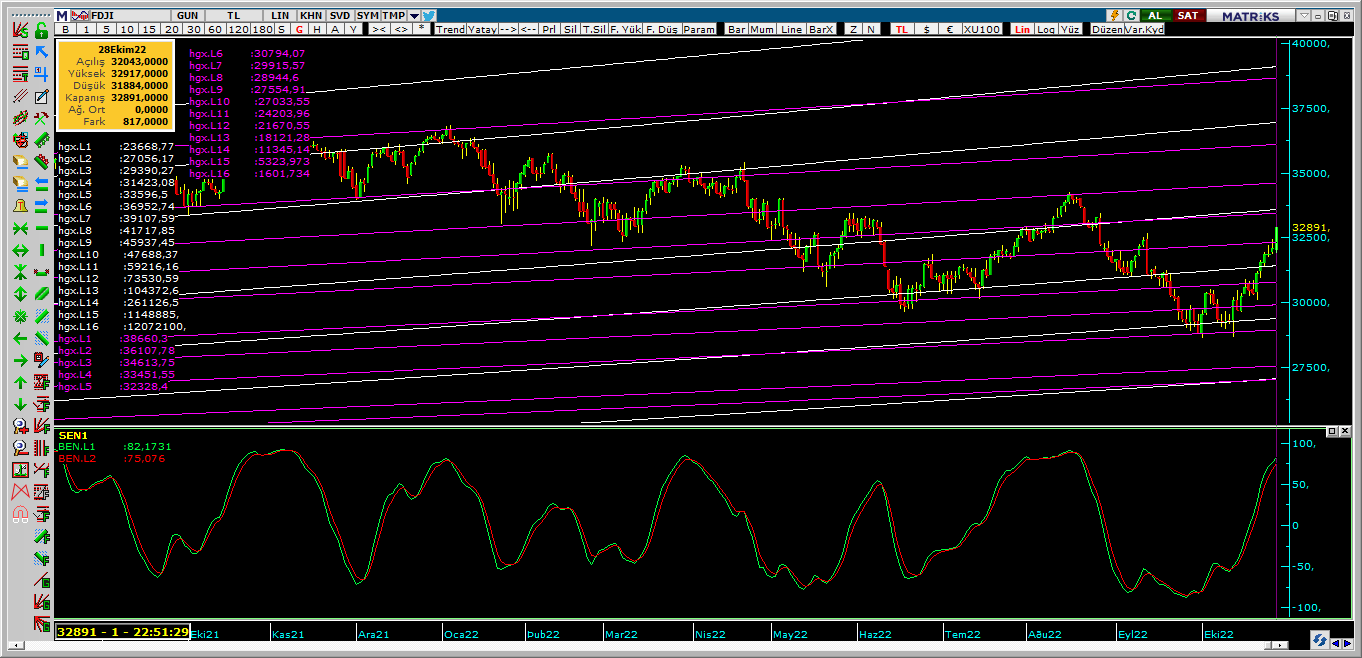Select the Log scale option
The image size is (1362, 658).
[x=1046, y=29]
